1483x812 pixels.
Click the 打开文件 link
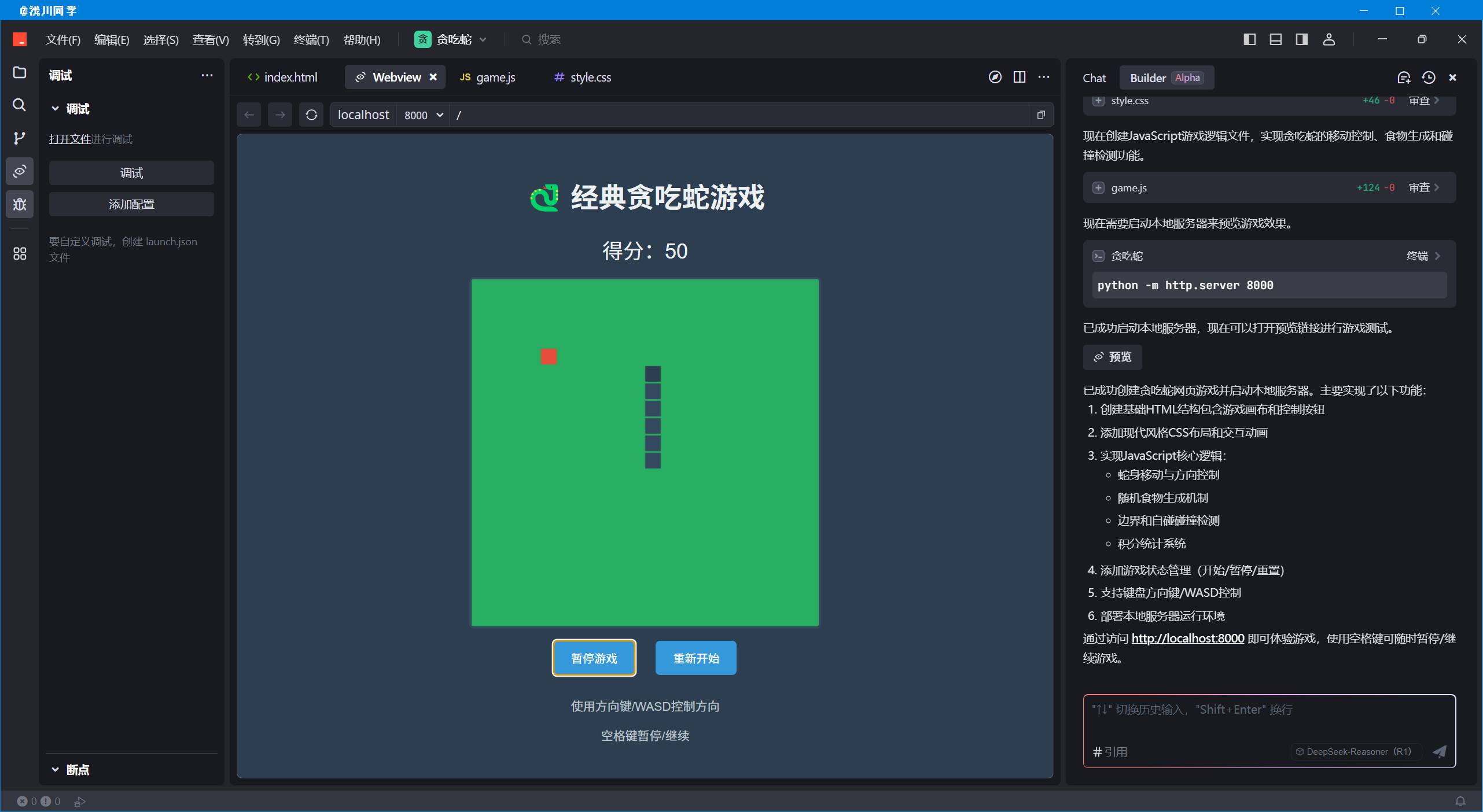[x=70, y=139]
